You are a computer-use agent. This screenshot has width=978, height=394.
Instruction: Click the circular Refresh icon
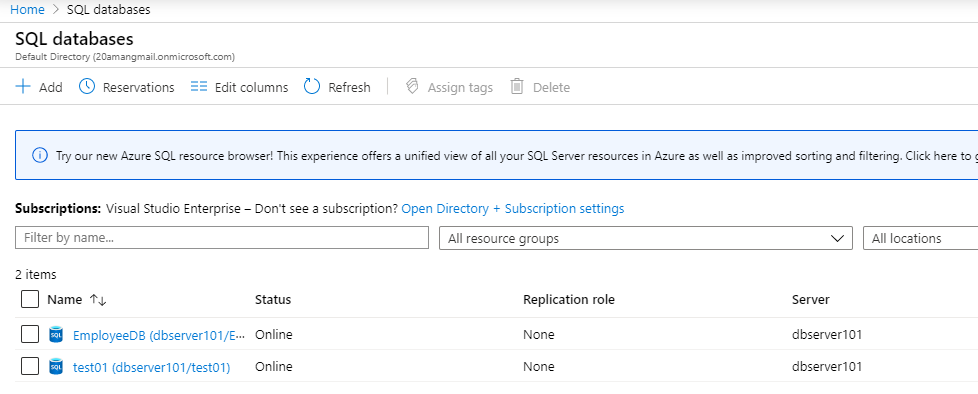[x=312, y=87]
